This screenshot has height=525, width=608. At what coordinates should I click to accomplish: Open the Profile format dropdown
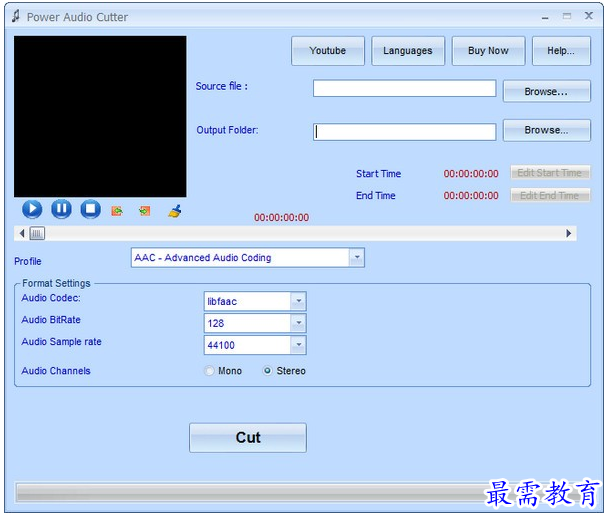coord(357,258)
